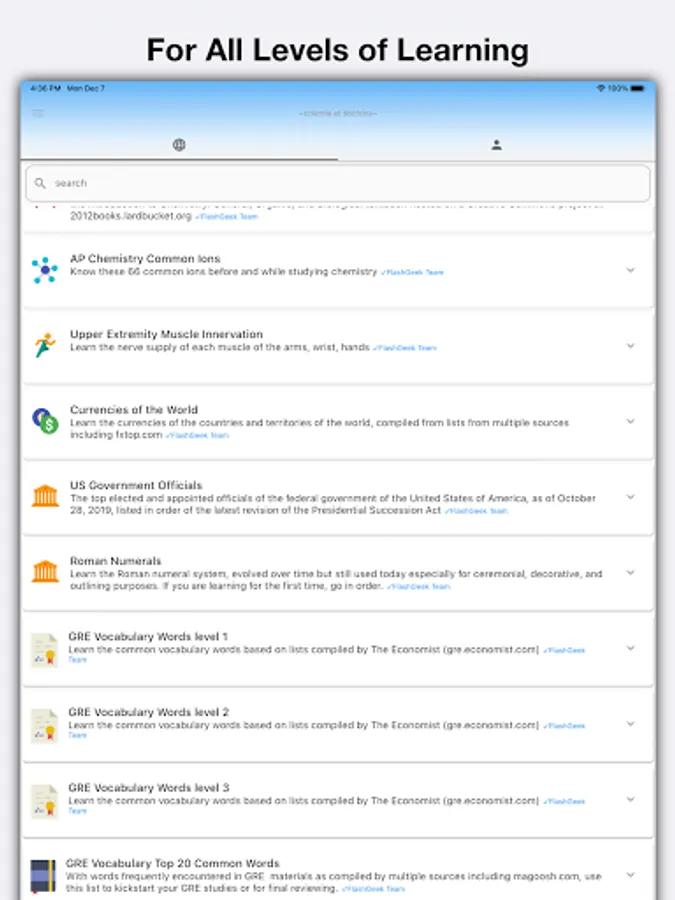675x900 pixels.
Task: Click GRE Vocabulary level 2 certificate icon
Action: [44, 726]
